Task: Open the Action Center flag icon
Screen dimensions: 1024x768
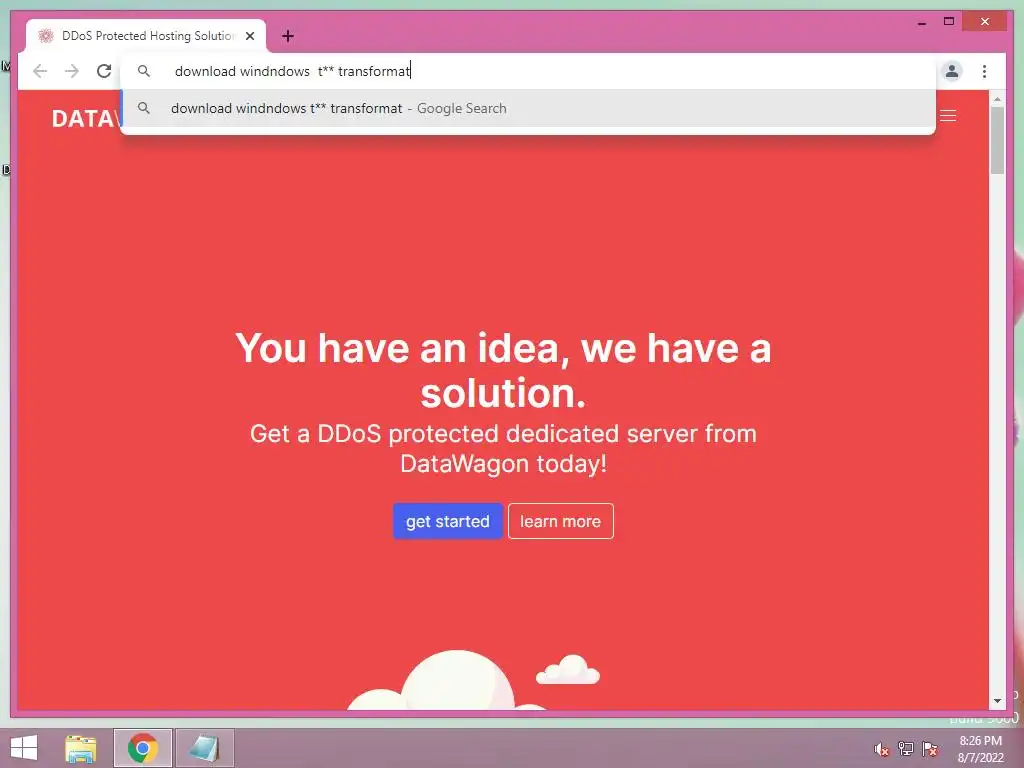Action: (929, 748)
